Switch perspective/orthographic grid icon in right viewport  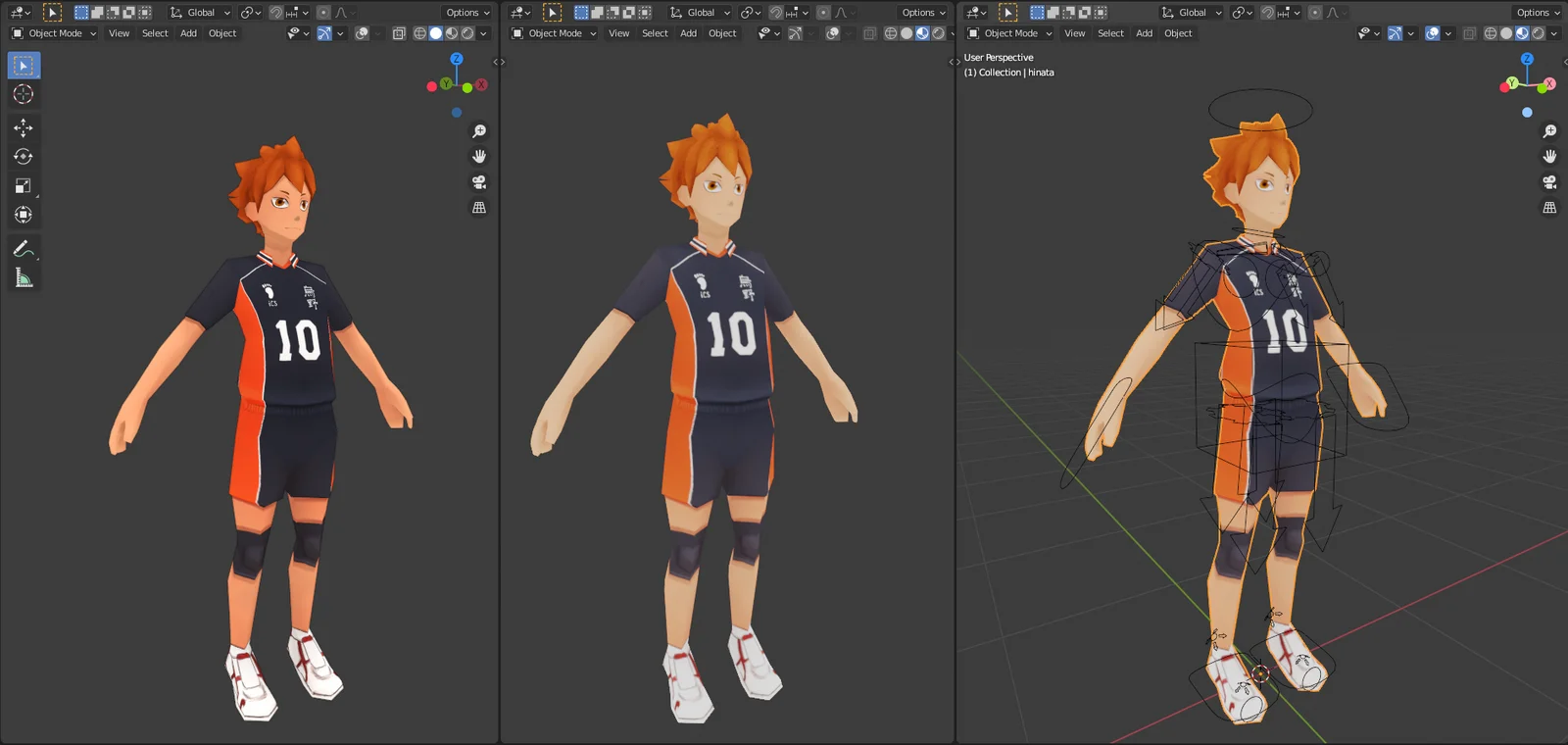point(1549,208)
